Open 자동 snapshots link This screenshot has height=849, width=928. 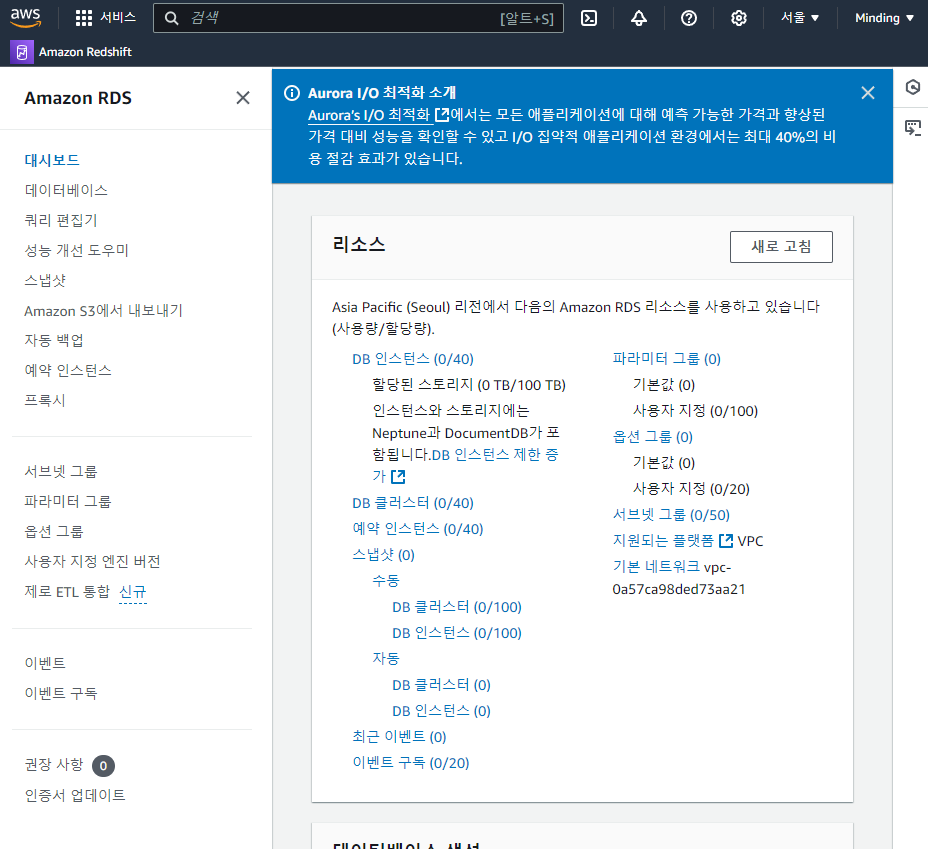pyautogui.click(x=386, y=658)
